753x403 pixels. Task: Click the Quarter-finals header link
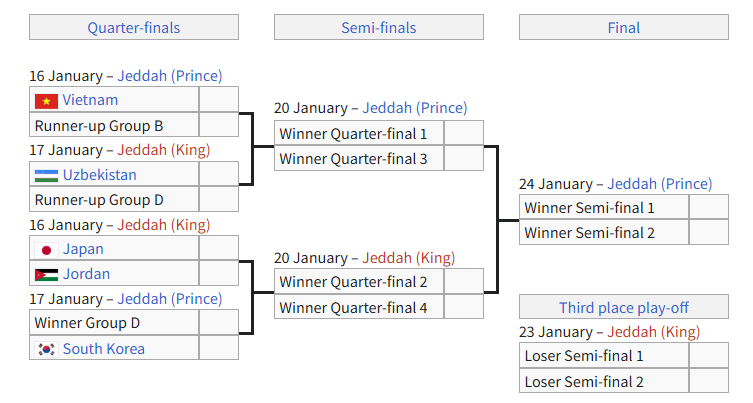click(x=134, y=28)
